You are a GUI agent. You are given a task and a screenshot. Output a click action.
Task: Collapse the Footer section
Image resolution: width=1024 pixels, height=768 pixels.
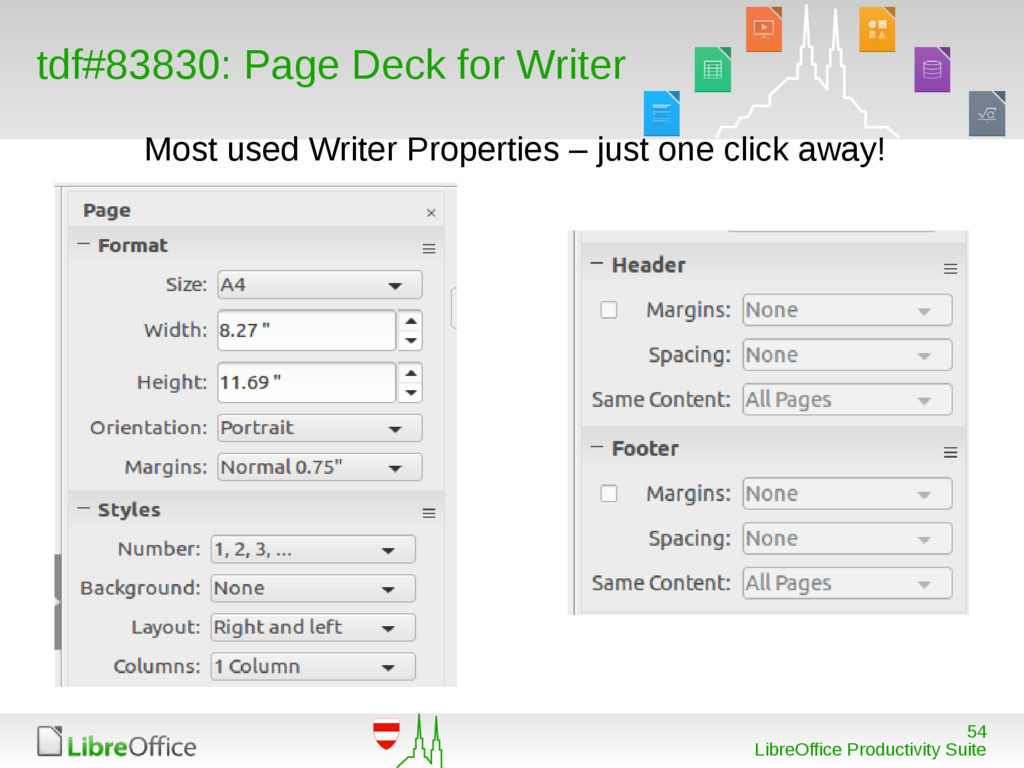596,447
